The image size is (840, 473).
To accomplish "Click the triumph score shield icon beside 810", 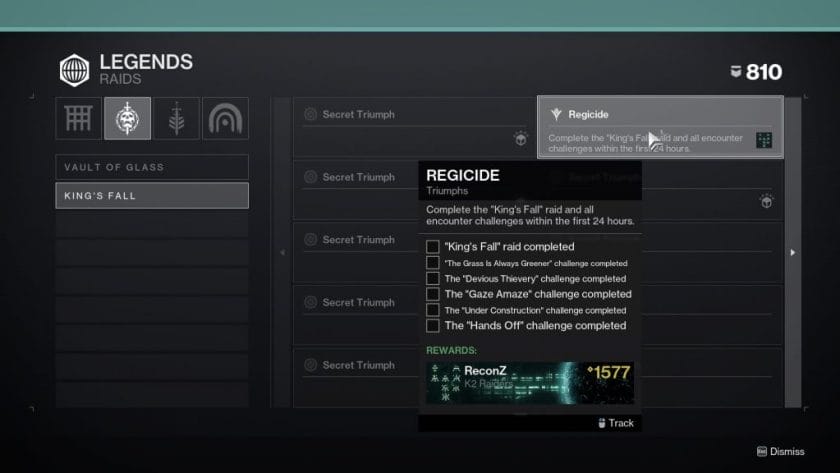I will [x=736, y=71].
